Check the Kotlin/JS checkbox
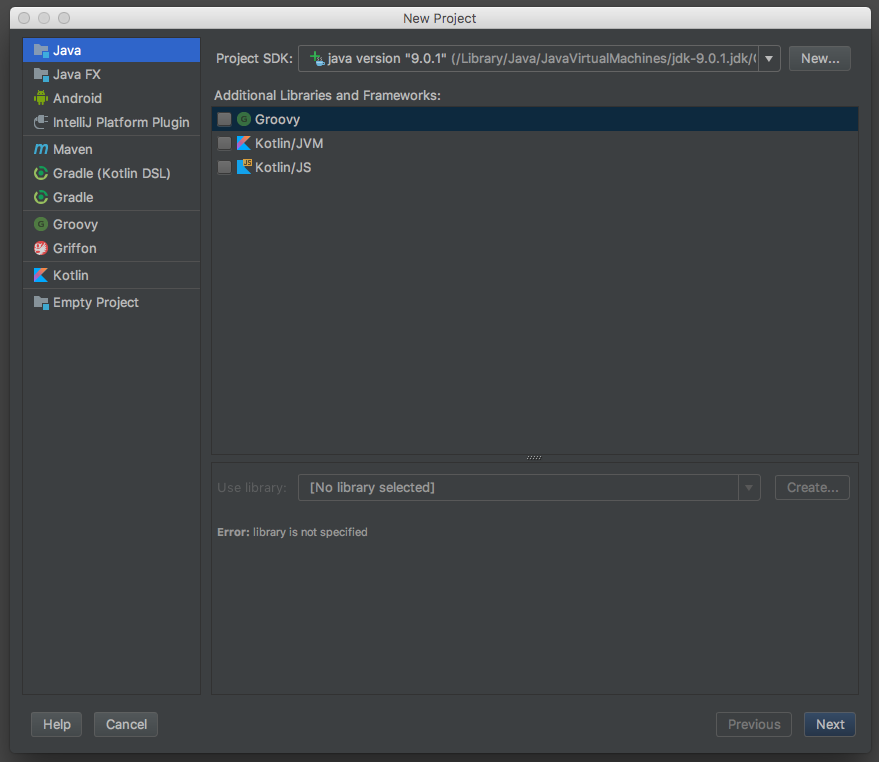 click(224, 167)
